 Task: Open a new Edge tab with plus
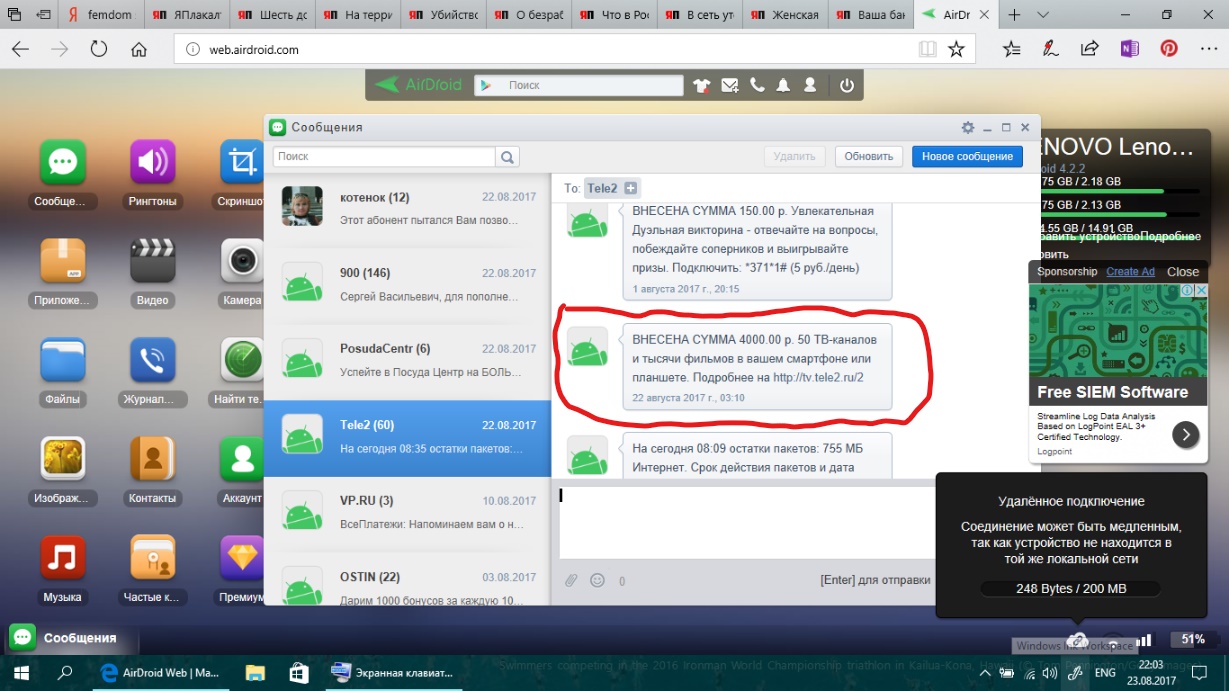pos(1015,15)
